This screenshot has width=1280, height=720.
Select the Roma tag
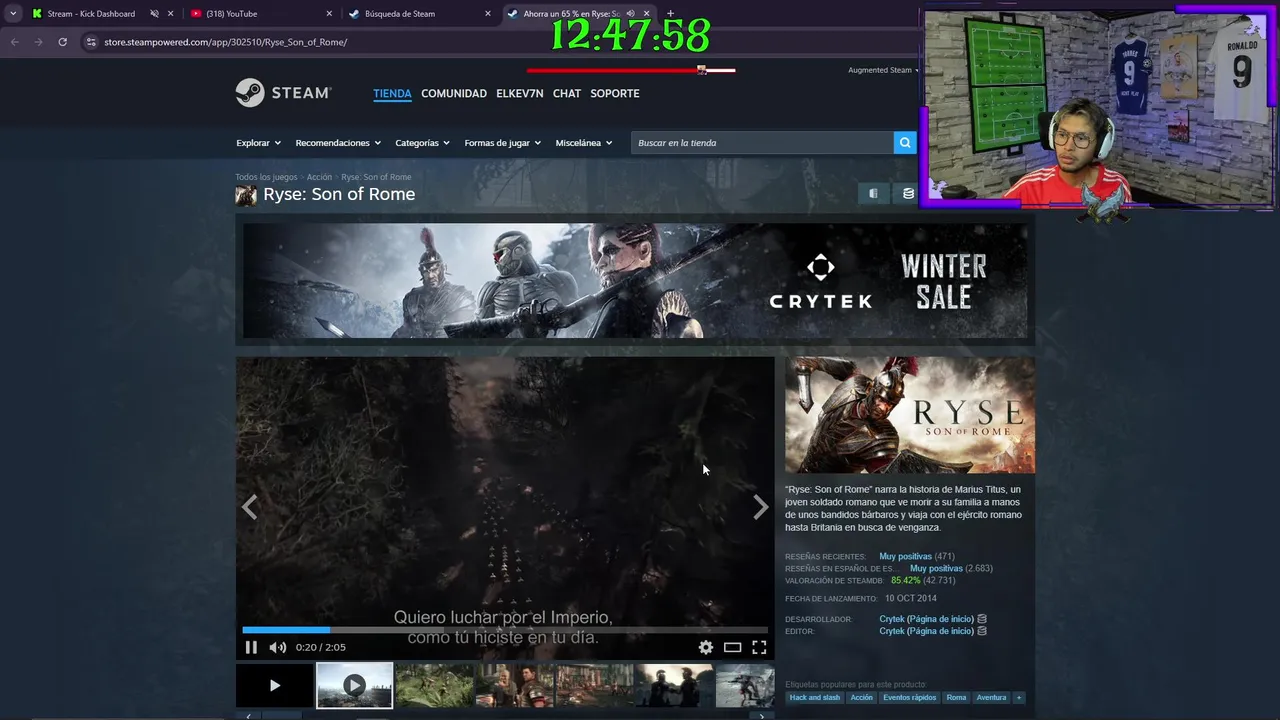[x=957, y=697]
